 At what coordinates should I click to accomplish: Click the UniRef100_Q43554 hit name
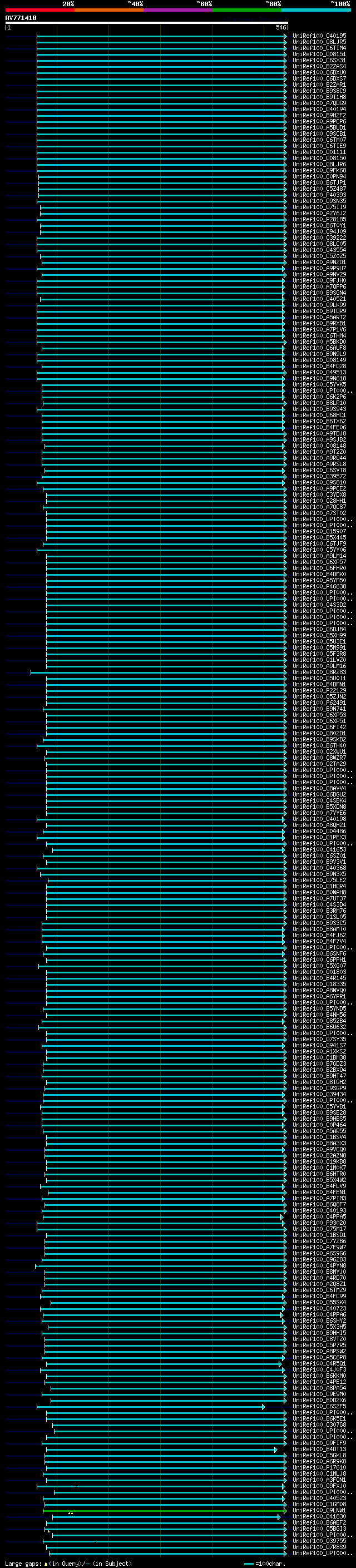319,250
